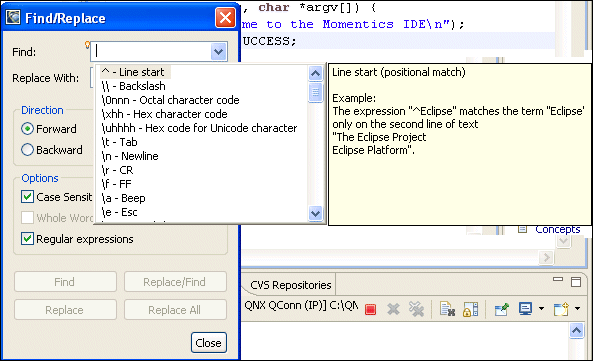
Task: Click the Remove Launch gray X icon
Action: tap(393, 309)
